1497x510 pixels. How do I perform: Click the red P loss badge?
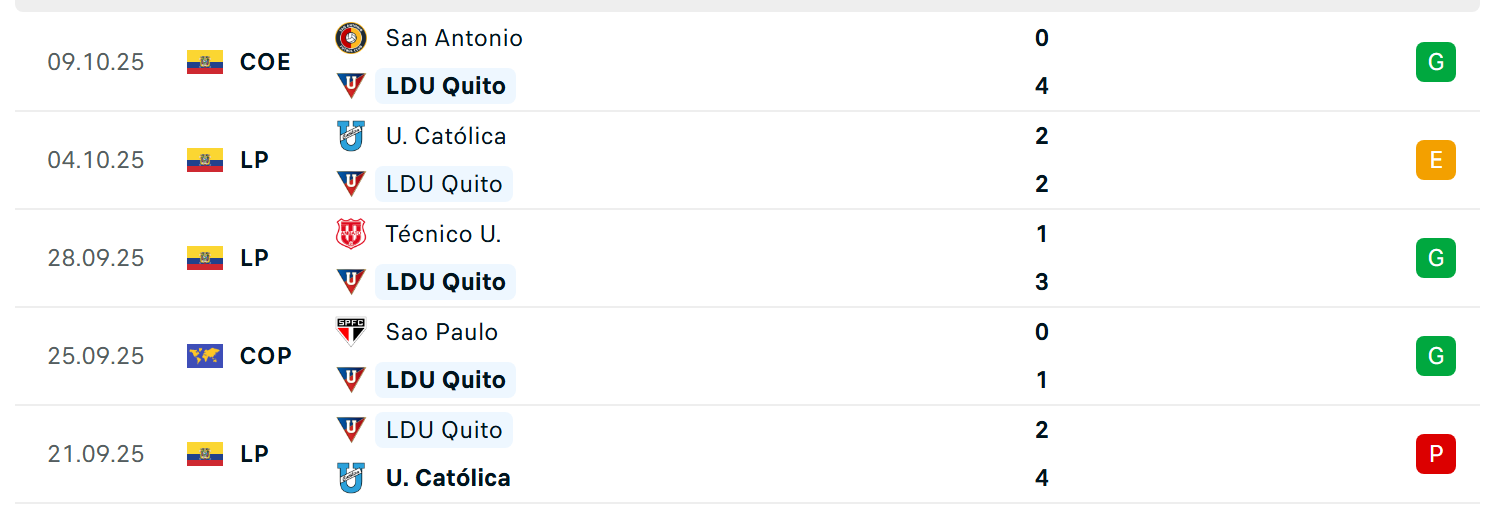(1436, 454)
